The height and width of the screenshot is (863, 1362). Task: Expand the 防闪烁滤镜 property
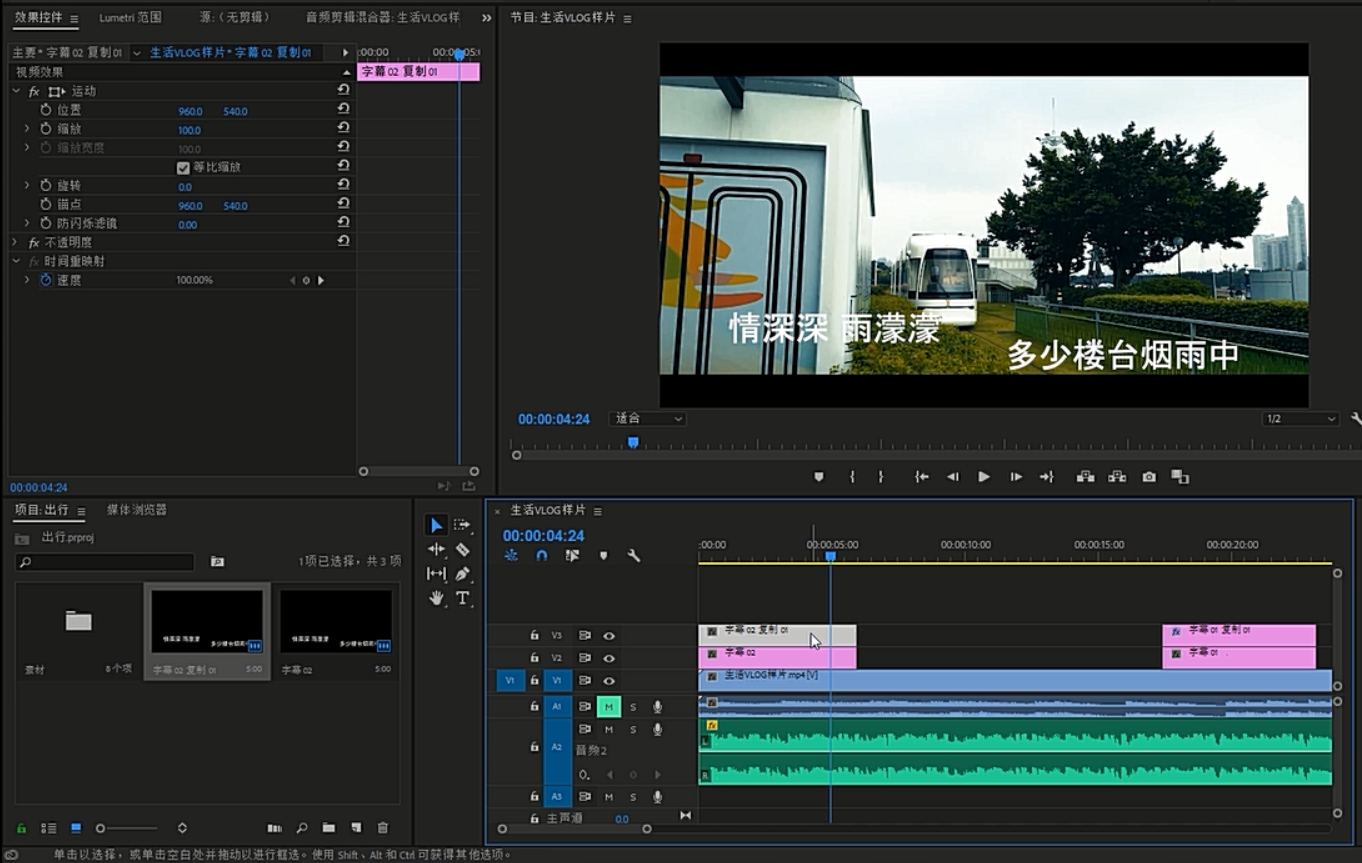point(27,223)
